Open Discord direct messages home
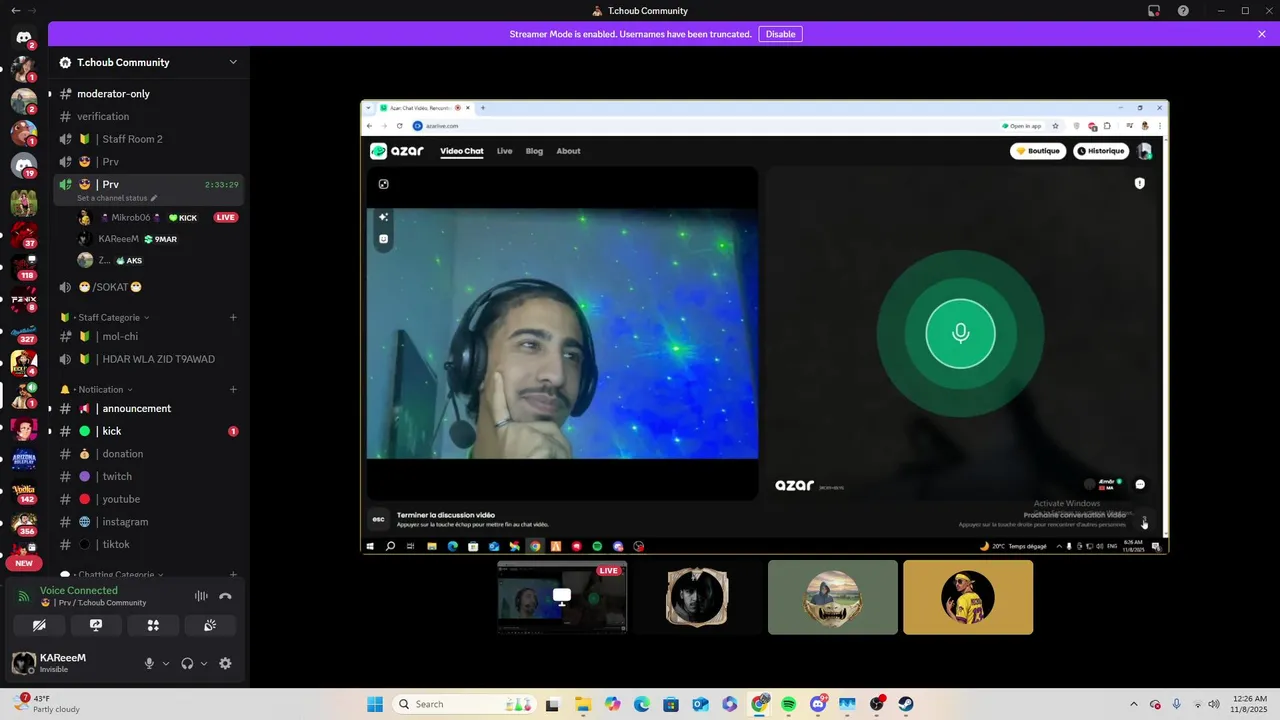 click(24, 38)
